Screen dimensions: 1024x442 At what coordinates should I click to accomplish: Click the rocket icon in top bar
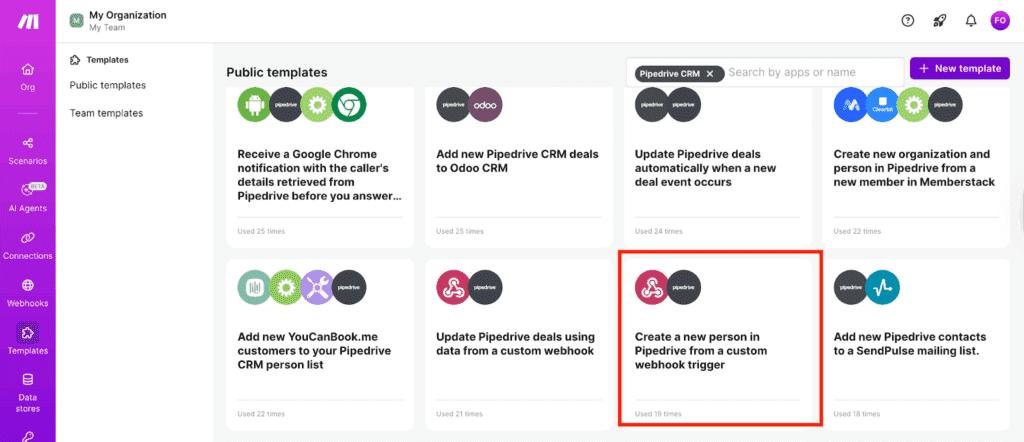[x=939, y=21]
